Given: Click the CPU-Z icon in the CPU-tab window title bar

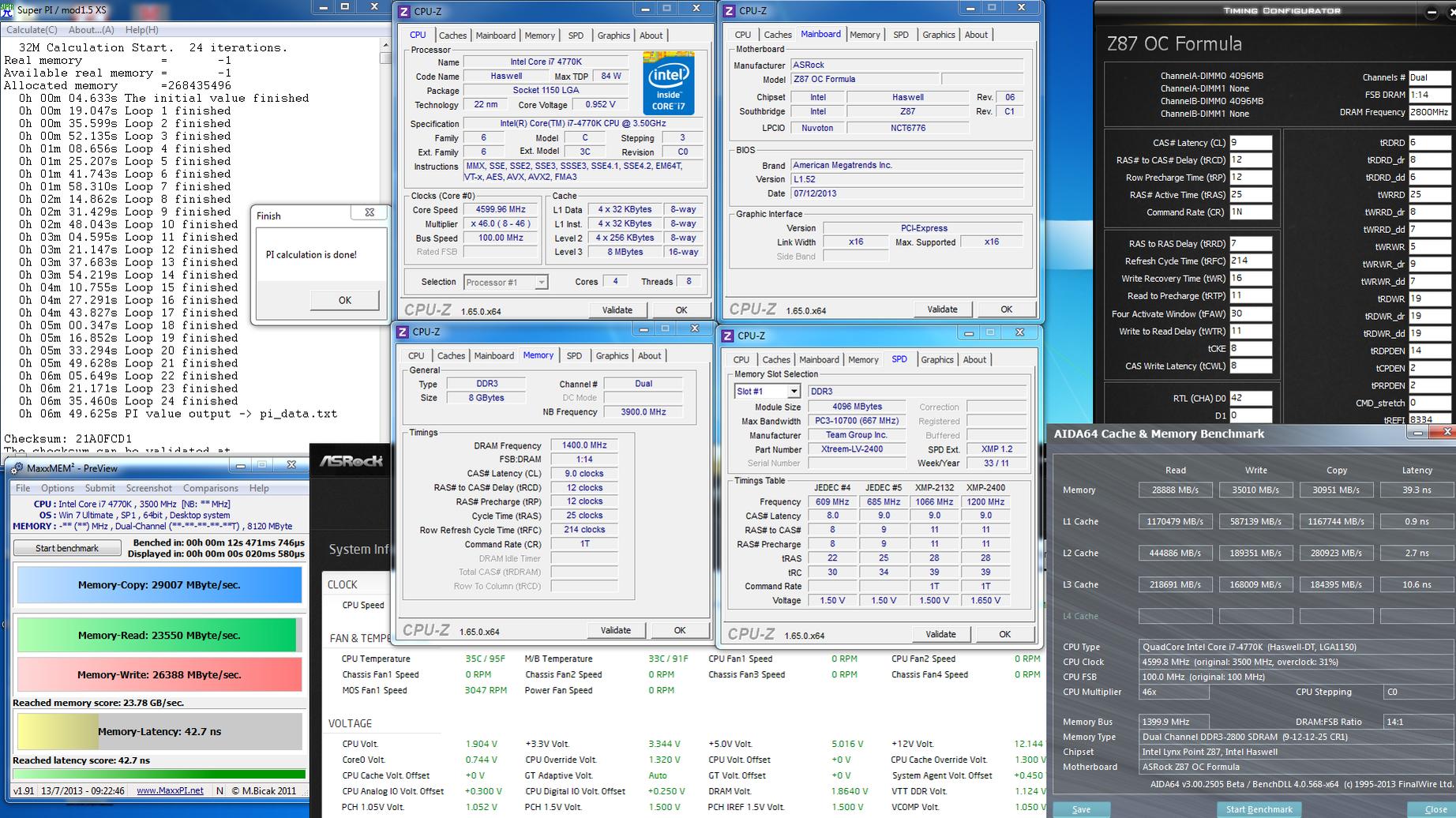Looking at the screenshot, I should point(404,11).
